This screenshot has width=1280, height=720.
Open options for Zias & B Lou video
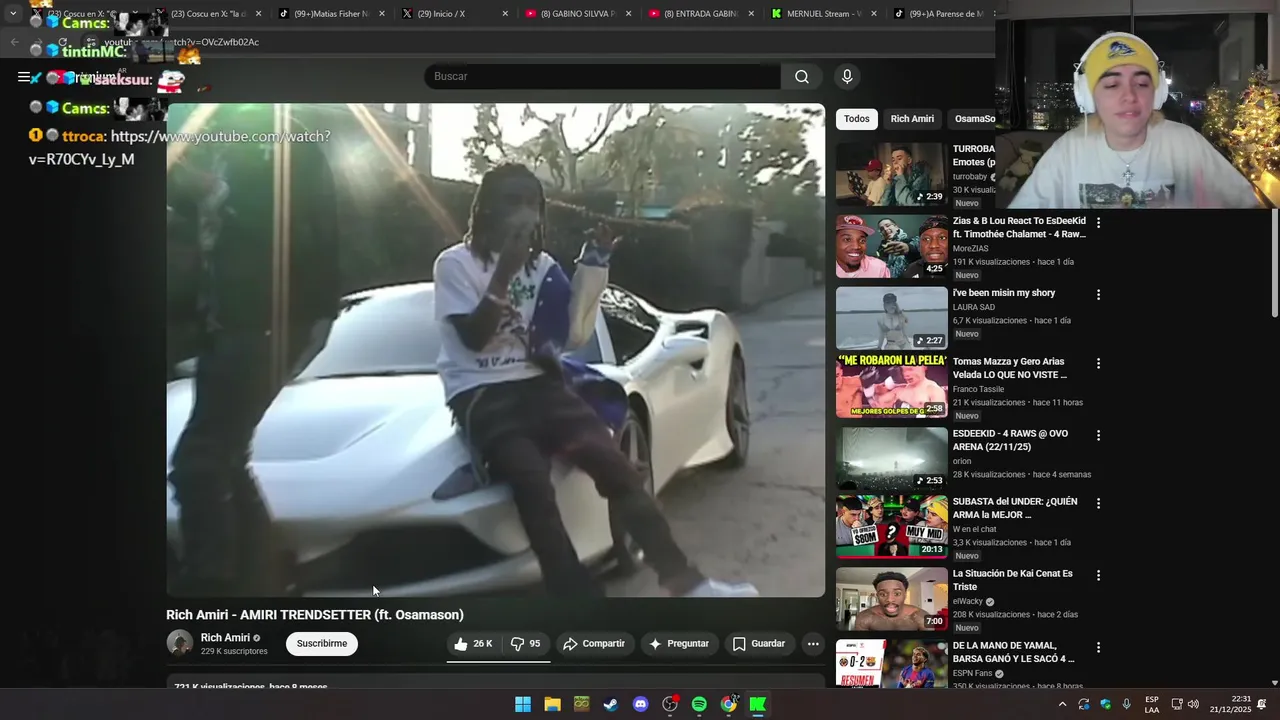(x=1098, y=223)
